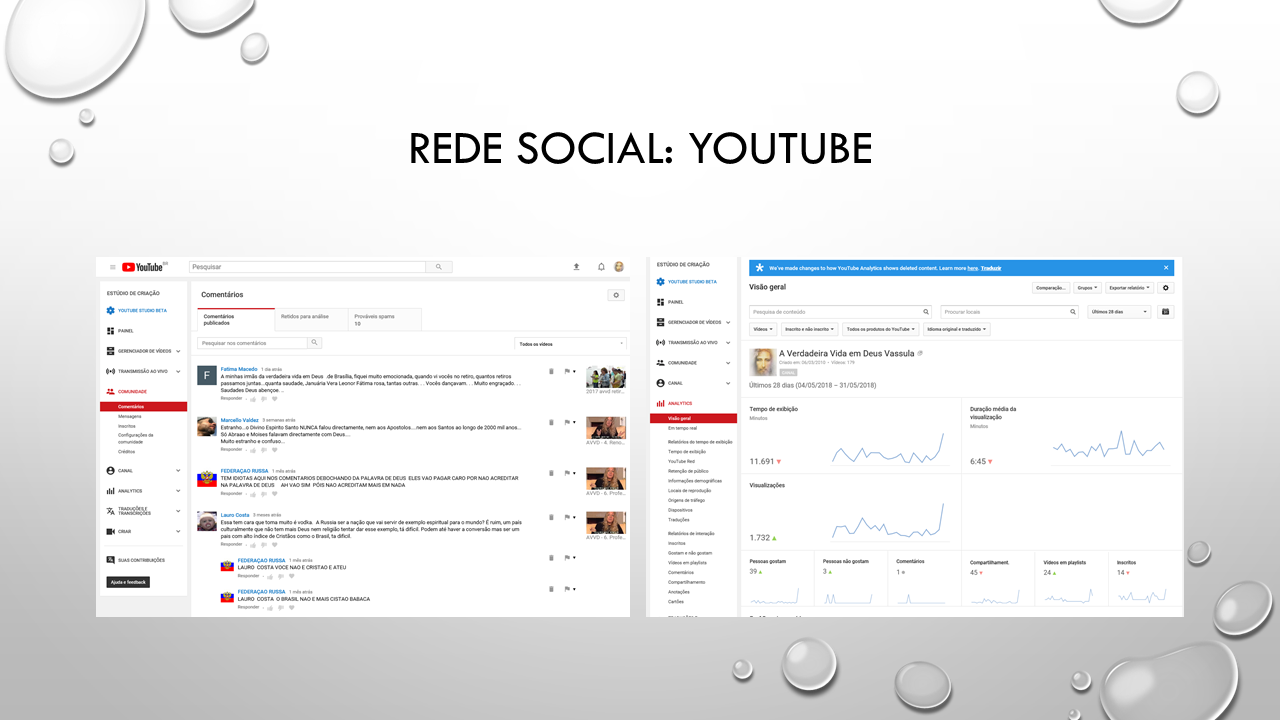Click the Comentários page settings gear
1280x720 pixels.
point(616,295)
